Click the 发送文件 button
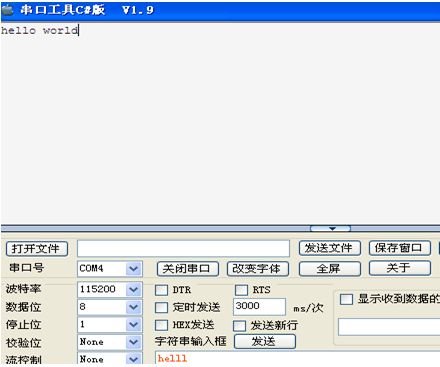This screenshot has height=367, width=440. [329, 248]
